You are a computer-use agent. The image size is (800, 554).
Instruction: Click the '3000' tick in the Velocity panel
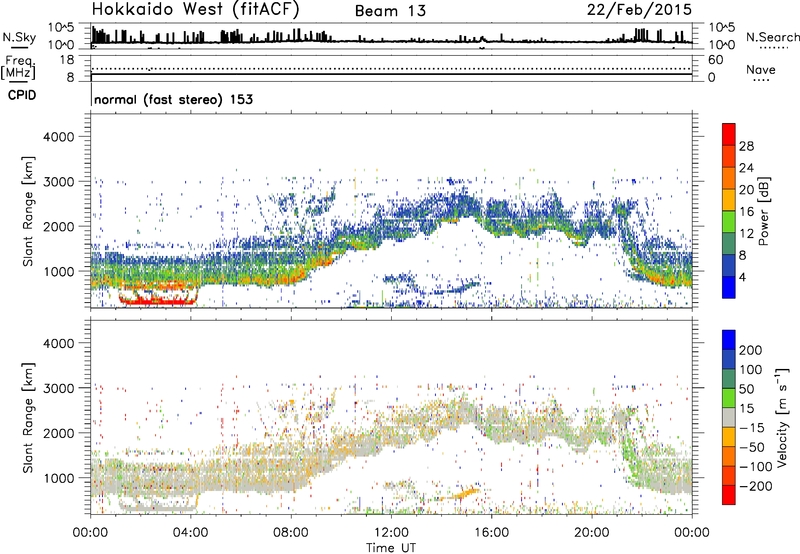(58, 388)
